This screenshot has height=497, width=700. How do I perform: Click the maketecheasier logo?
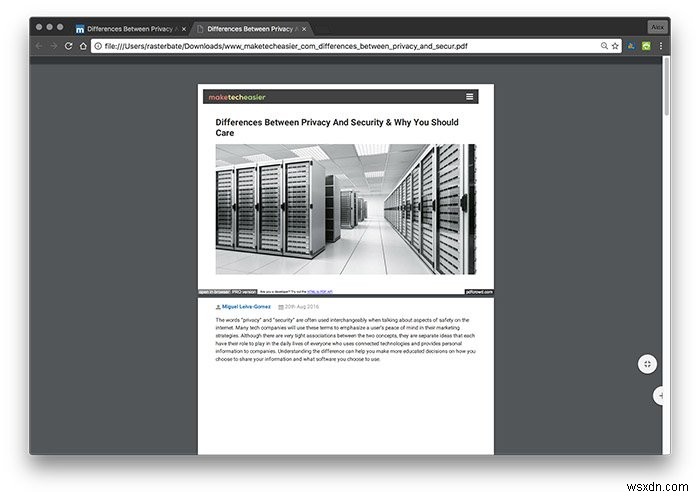[x=237, y=97]
